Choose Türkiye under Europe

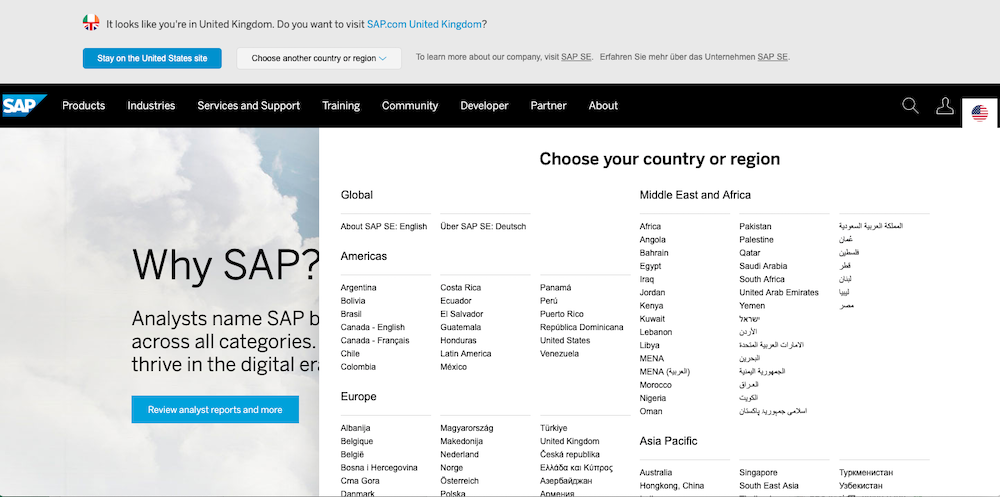point(554,428)
